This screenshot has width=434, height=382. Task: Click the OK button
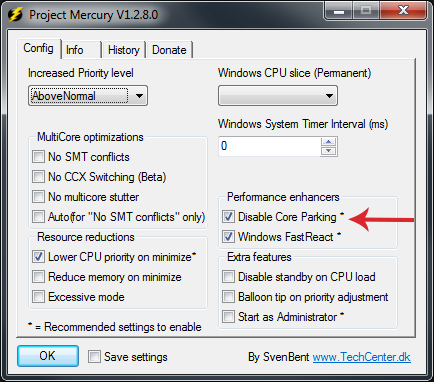(x=48, y=356)
